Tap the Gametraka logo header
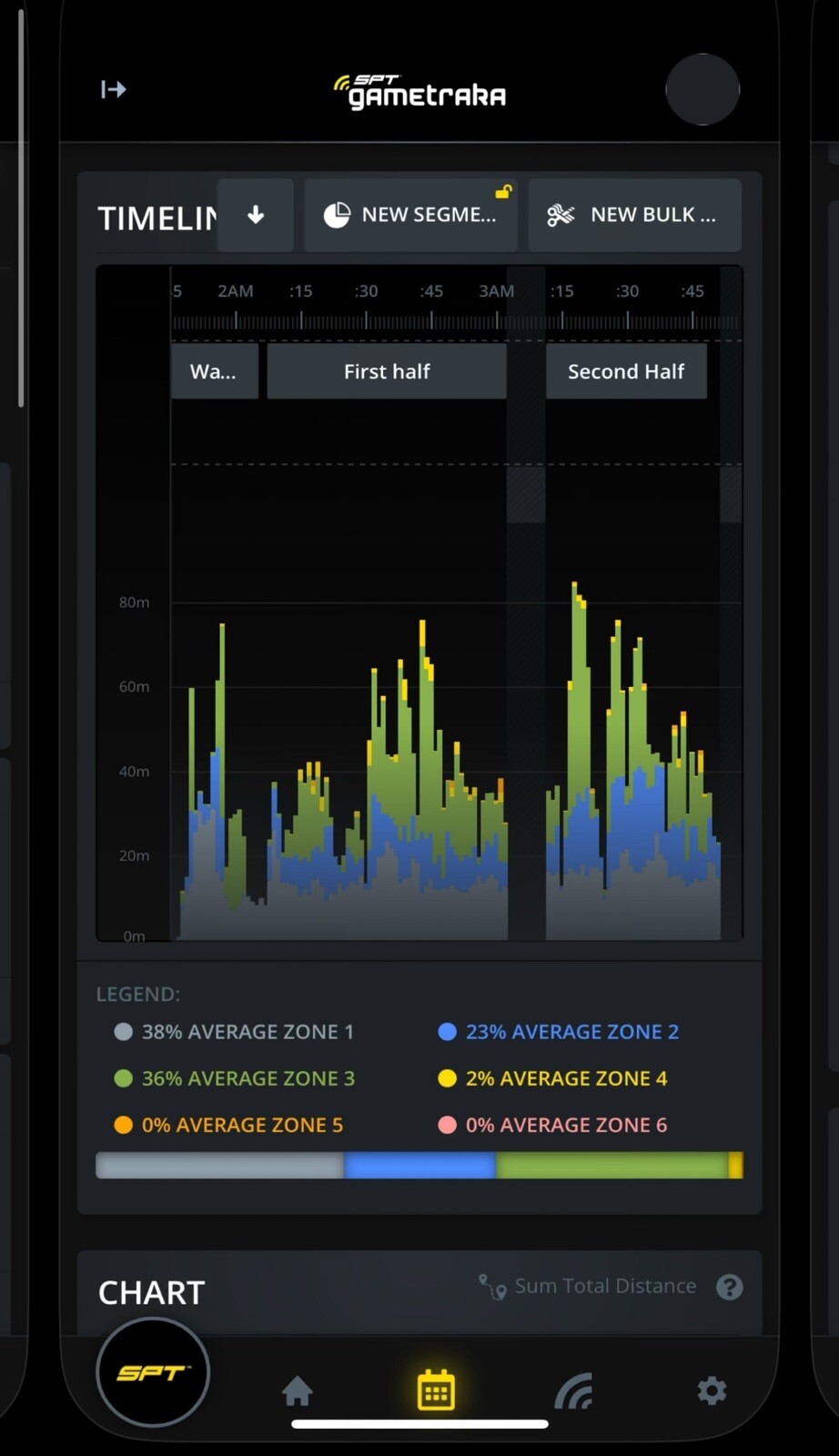Image resolution: width=839 pixels, height=1456 pixels. [419, 91]
